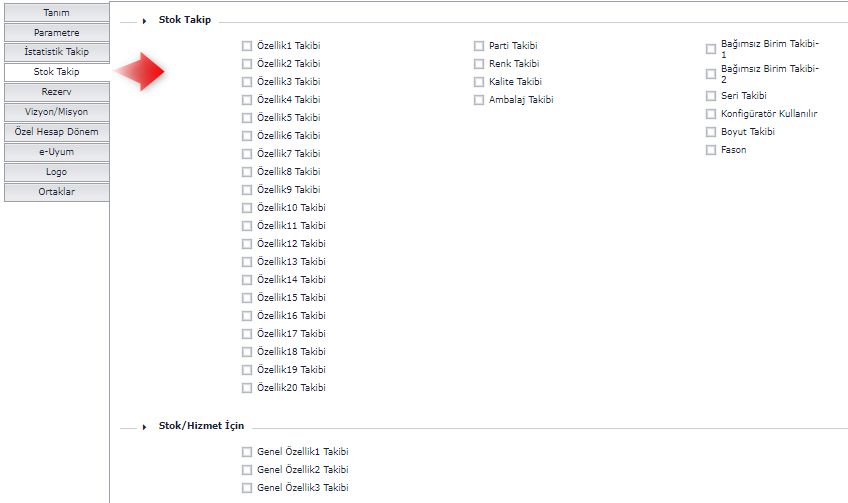Check the Parti Takibi option

[x=479, y=46]
